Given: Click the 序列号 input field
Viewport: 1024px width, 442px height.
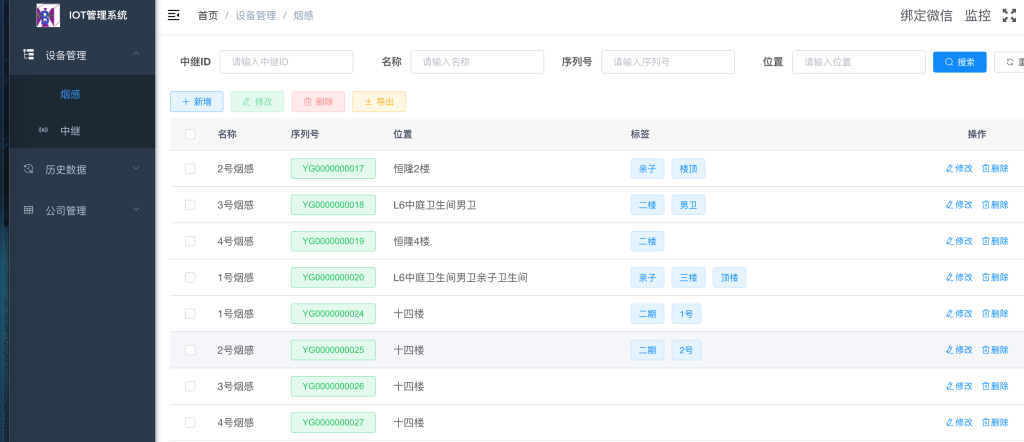Looking at the screenshot, I should pyautogui.click(x=667, y=62).
